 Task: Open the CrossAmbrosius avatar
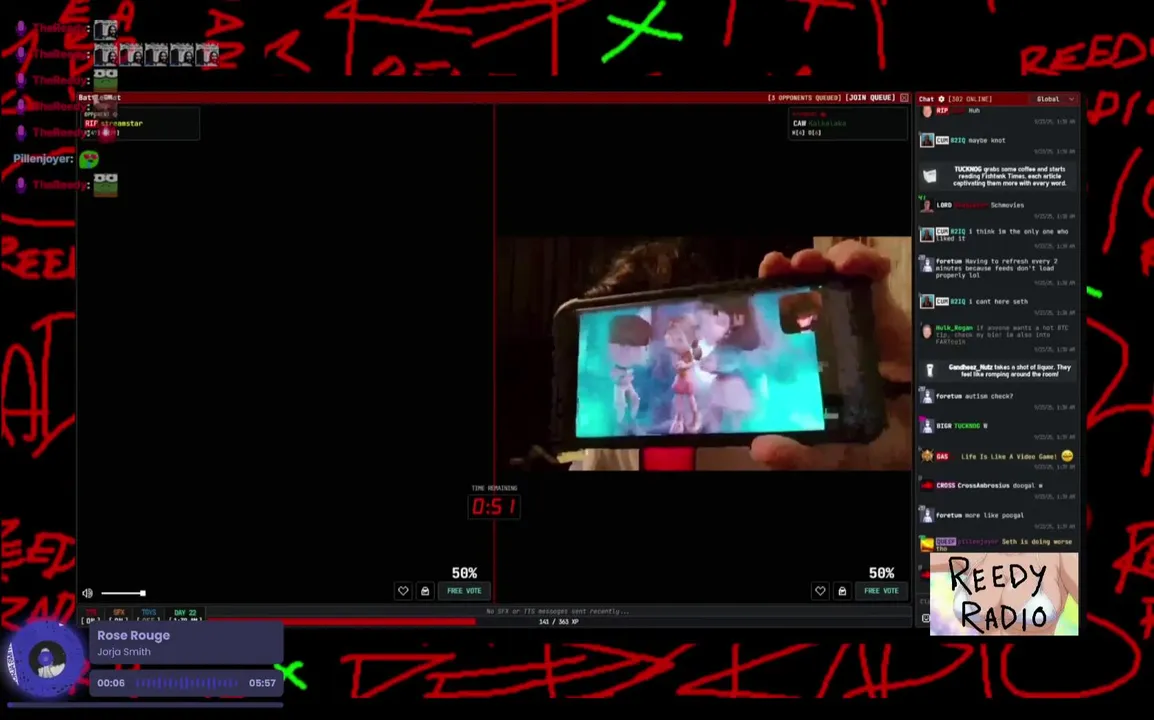(x=927, y=485)
